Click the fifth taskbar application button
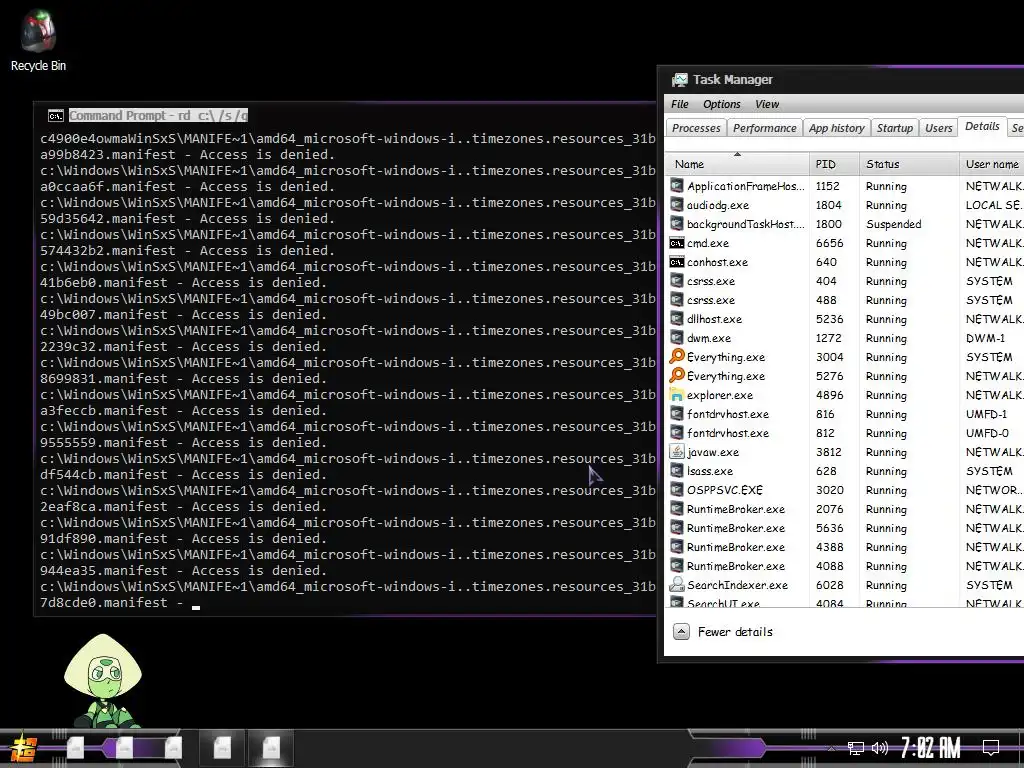1024x768 pixels. coord(272,747)
